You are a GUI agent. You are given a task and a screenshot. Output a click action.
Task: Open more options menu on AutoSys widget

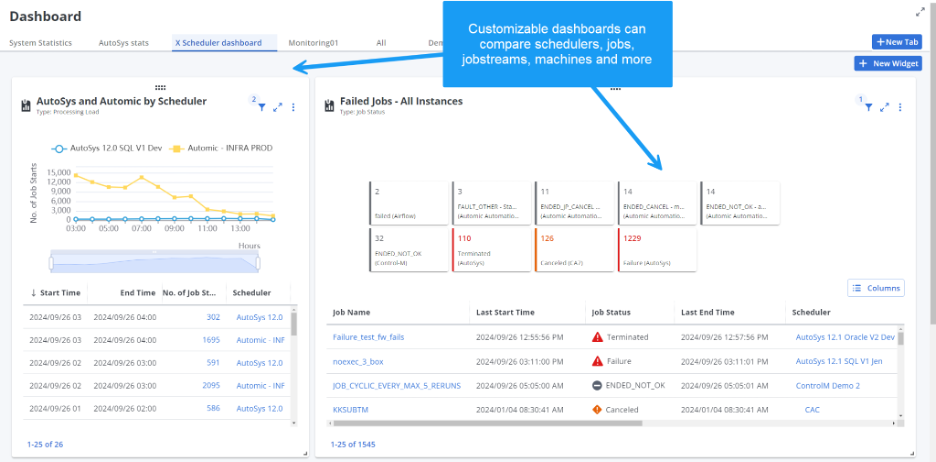click(x=293, y=107)
